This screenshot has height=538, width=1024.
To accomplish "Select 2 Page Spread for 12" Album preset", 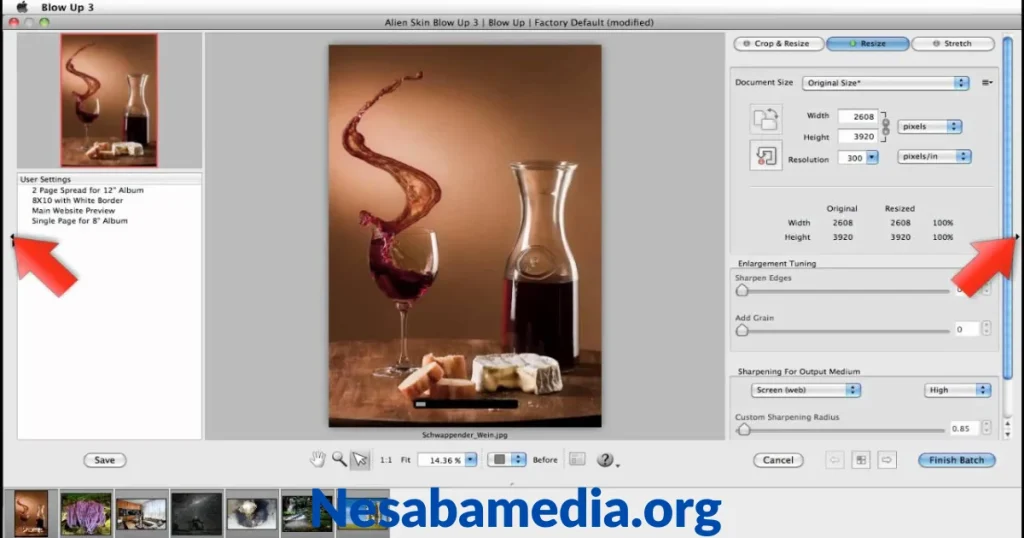I will coord(88,190).
